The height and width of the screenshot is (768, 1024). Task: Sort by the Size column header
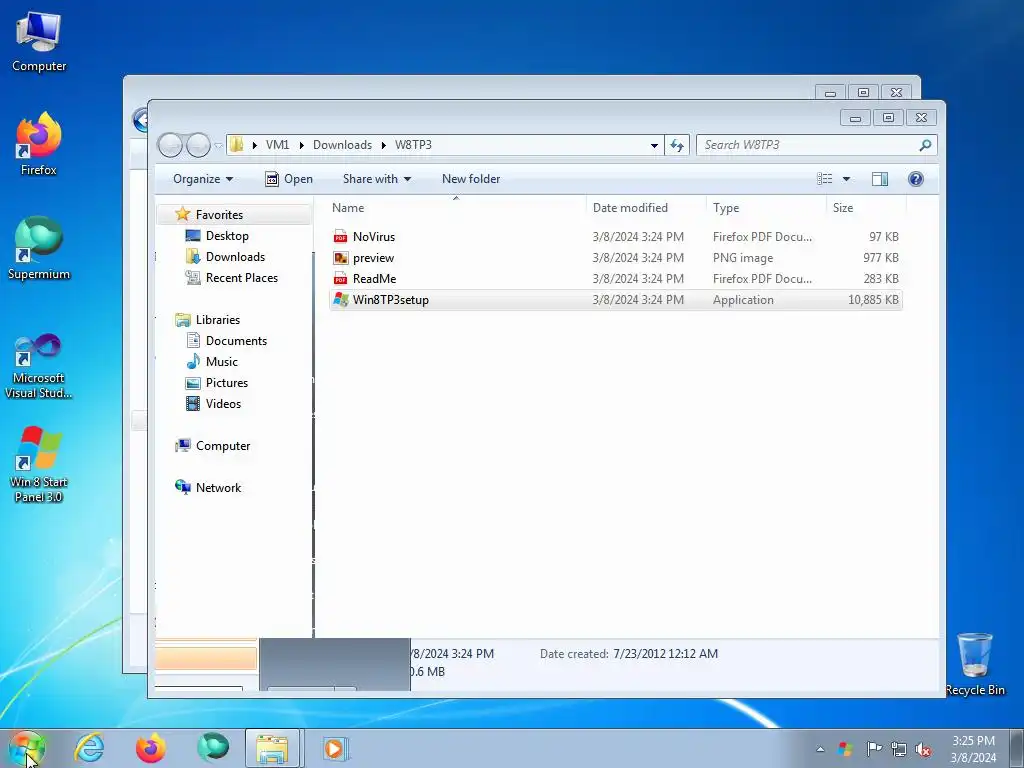[867, 208]
